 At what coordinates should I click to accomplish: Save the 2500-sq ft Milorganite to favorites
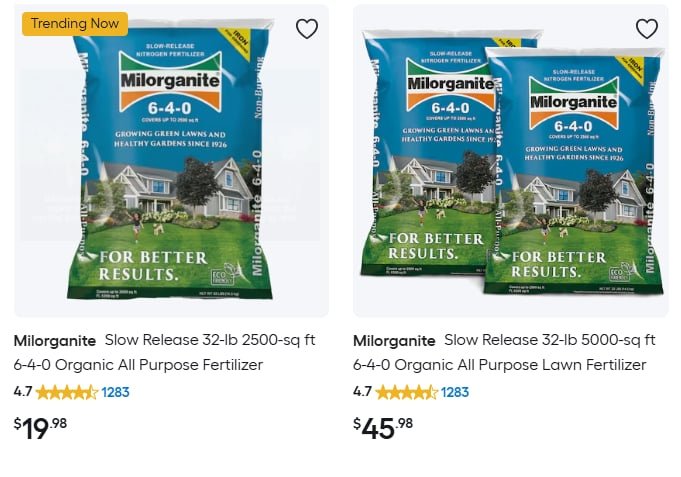coord(307,29)
